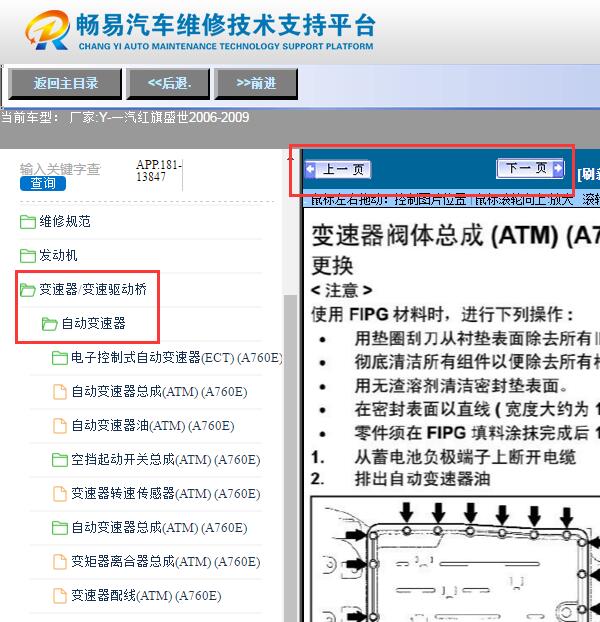
Task: Click the document icon beside 变矩器离合器总成
Action: [60, 562]
